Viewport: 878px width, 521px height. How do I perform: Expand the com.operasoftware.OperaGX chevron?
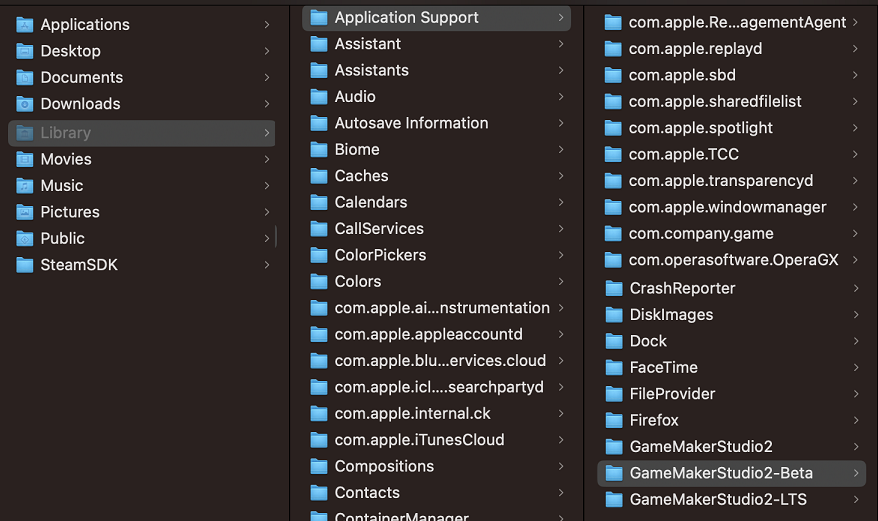click(x=855, y=259)
